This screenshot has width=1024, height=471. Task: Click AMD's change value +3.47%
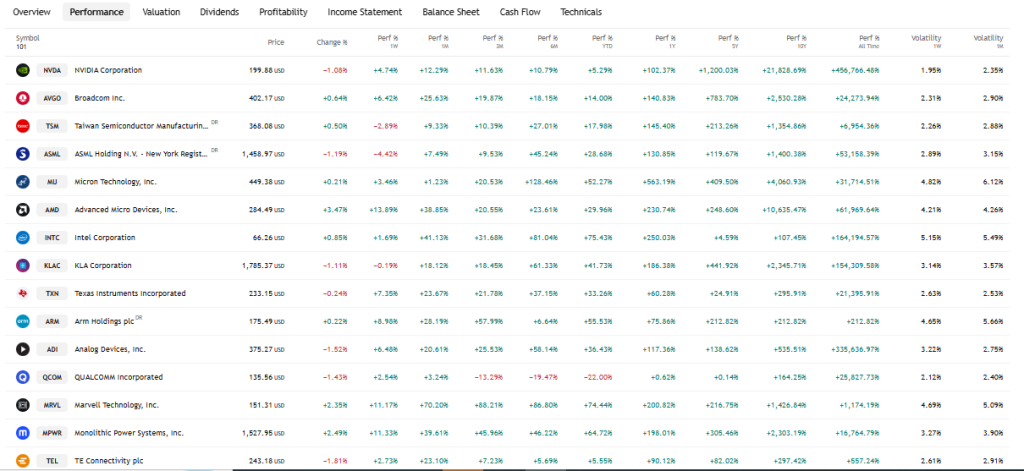[335, 210]
